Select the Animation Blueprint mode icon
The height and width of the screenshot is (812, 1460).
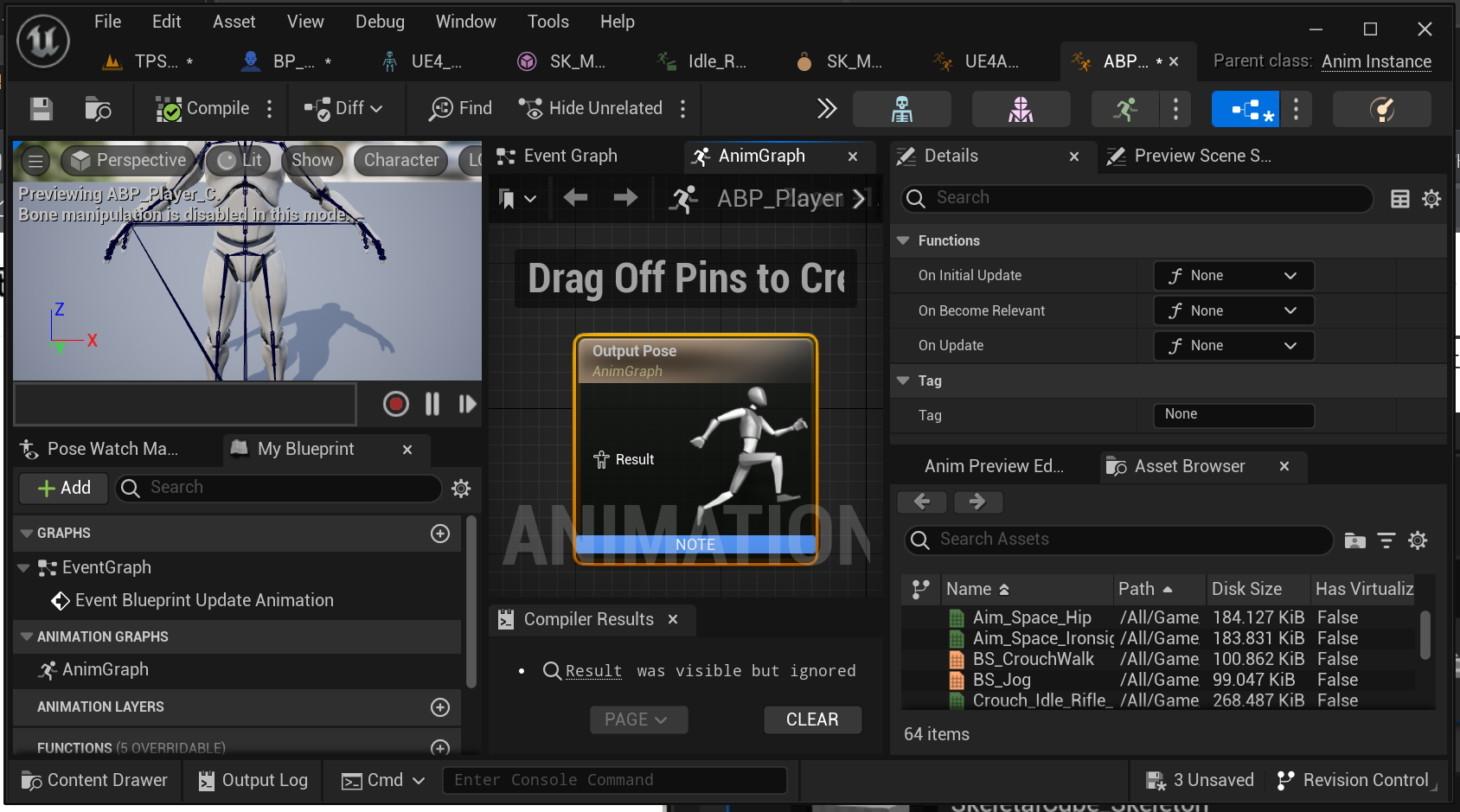click(1245, 109)
